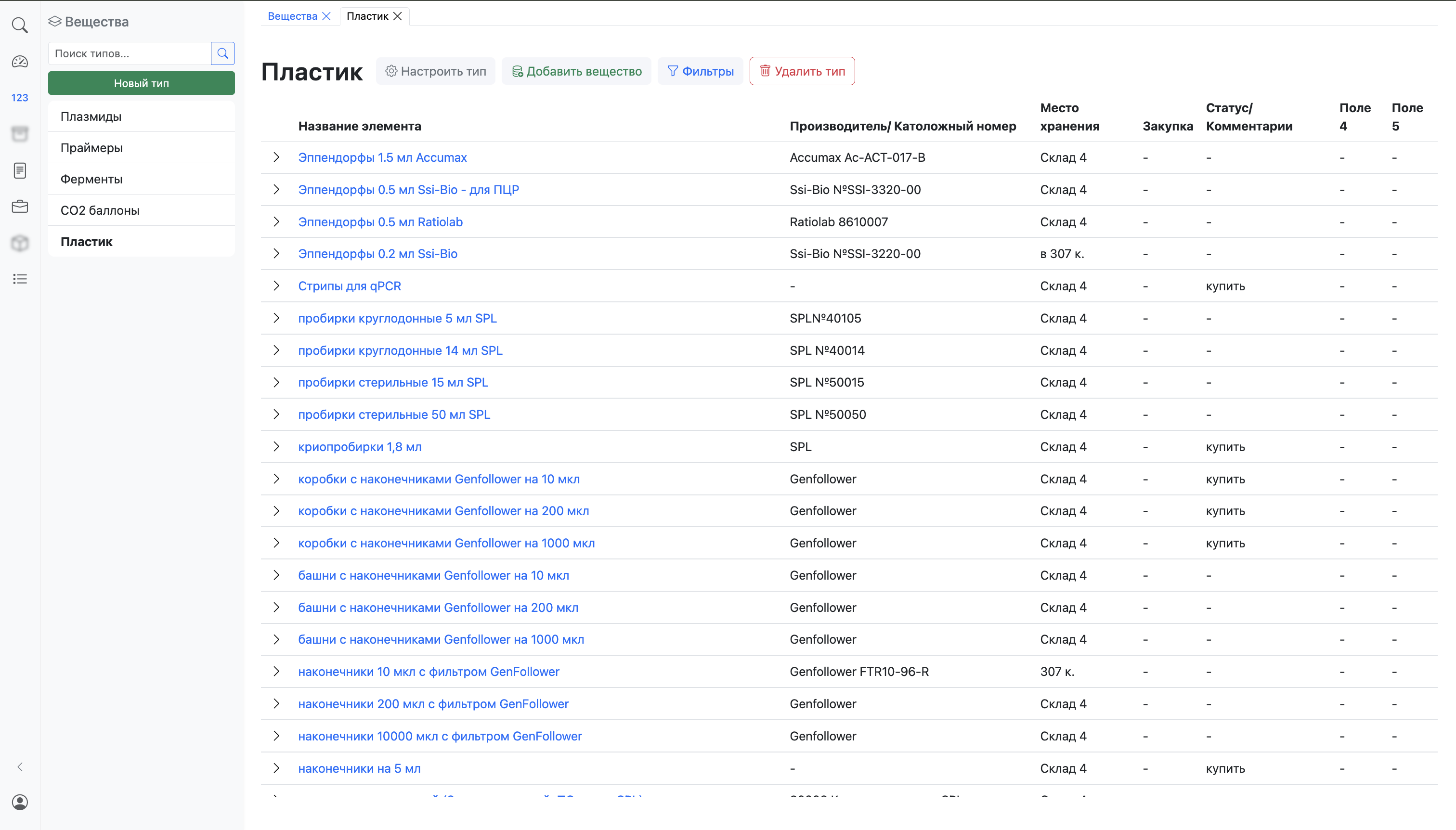This screenshot has height=830, width=1456.
Task: Open Фильтры panel
Action: point(700,71)
